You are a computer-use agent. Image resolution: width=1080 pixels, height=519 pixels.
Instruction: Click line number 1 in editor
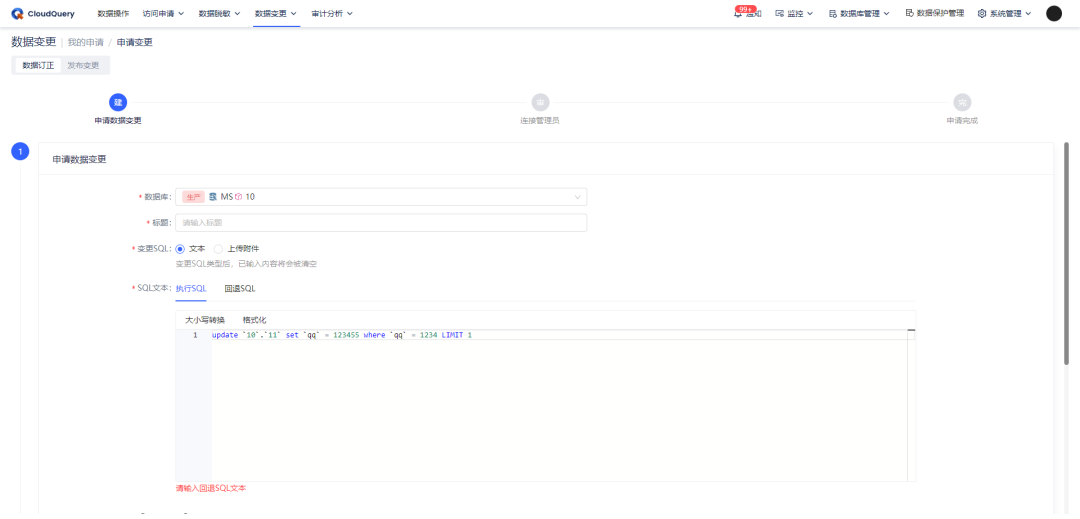[x=195, y=335]
